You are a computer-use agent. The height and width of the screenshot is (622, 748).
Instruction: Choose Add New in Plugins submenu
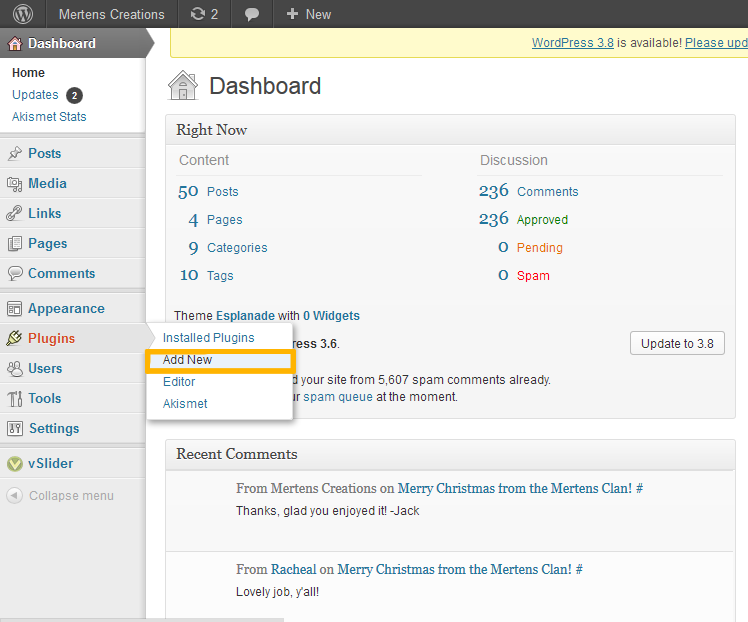pyautogui.click(x=187, y=360)
